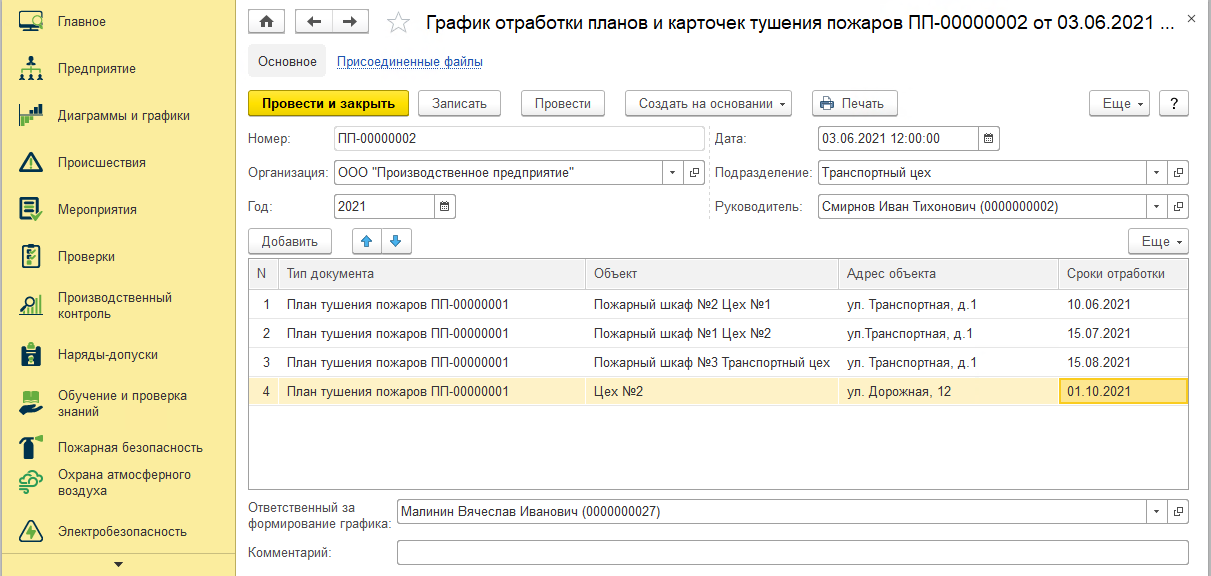Open the Ответственный record in a form
The height and width of the screenshot is (576, 1211).
pyautogui.click(x=1179, y=512)
